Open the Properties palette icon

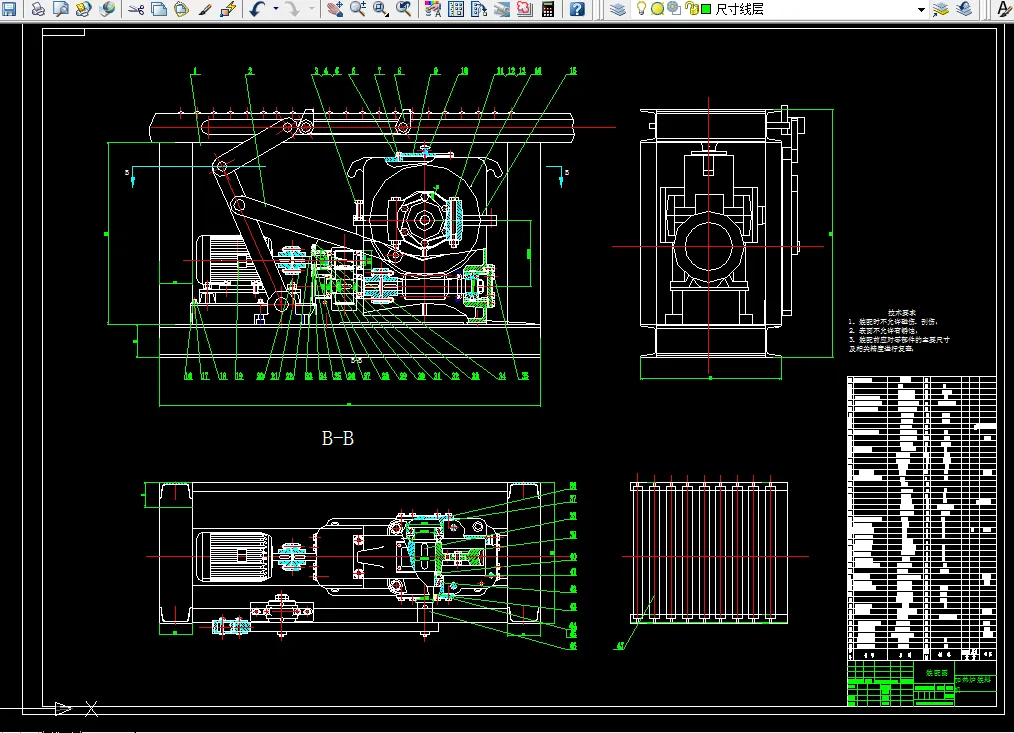(433, 8)
